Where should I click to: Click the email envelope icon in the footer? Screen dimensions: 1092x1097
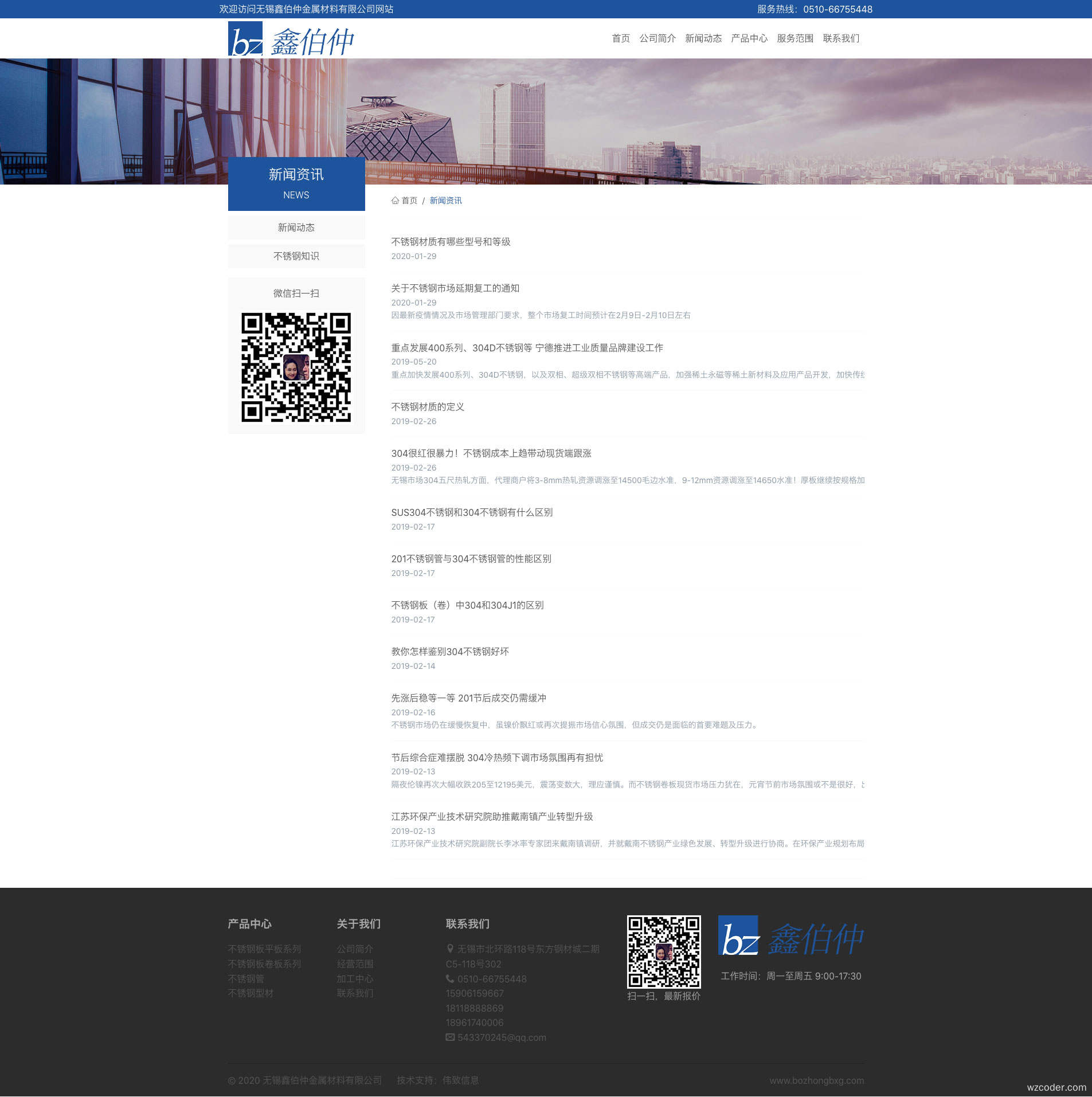click(x=450, y=1037)
